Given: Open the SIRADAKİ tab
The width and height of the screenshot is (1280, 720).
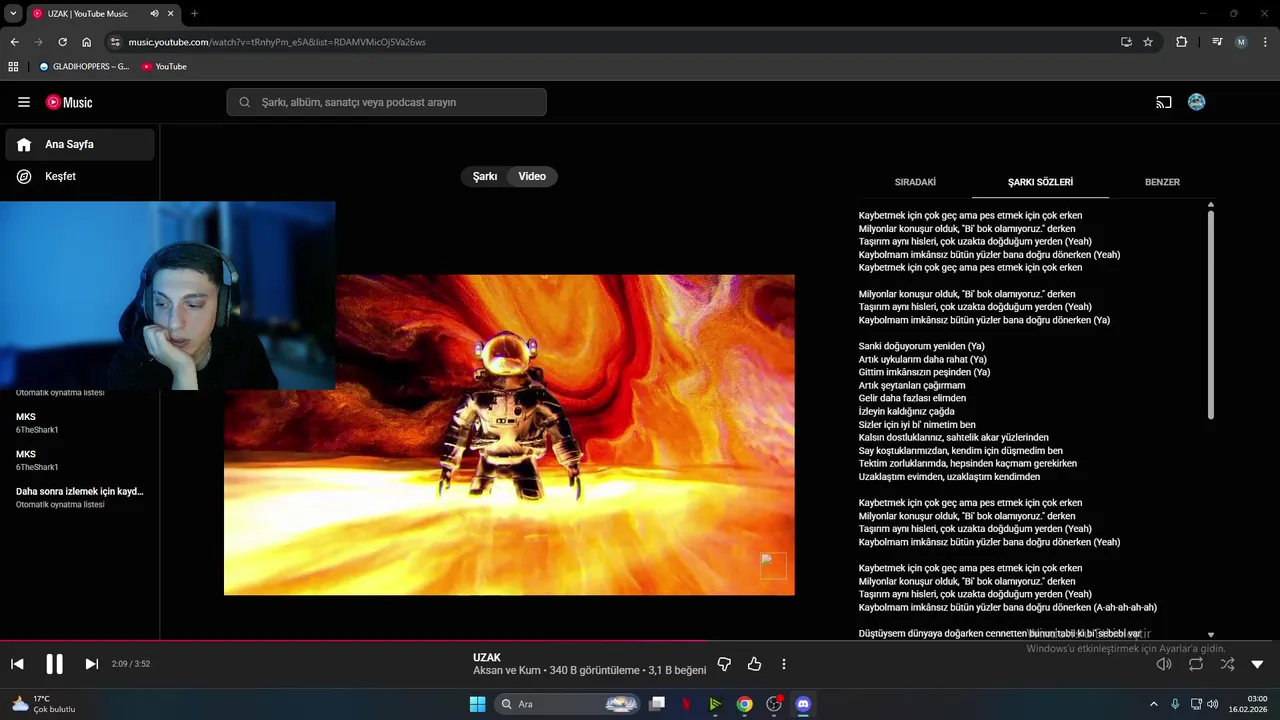Looking at the screenshot, I should click(x=915, y=182).
